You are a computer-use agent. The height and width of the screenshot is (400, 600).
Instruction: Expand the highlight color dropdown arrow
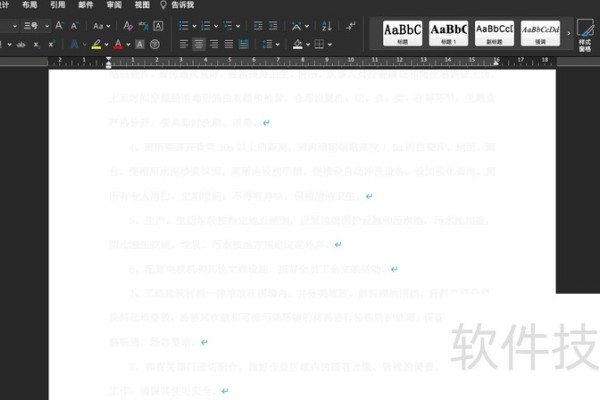coord(106,45)
